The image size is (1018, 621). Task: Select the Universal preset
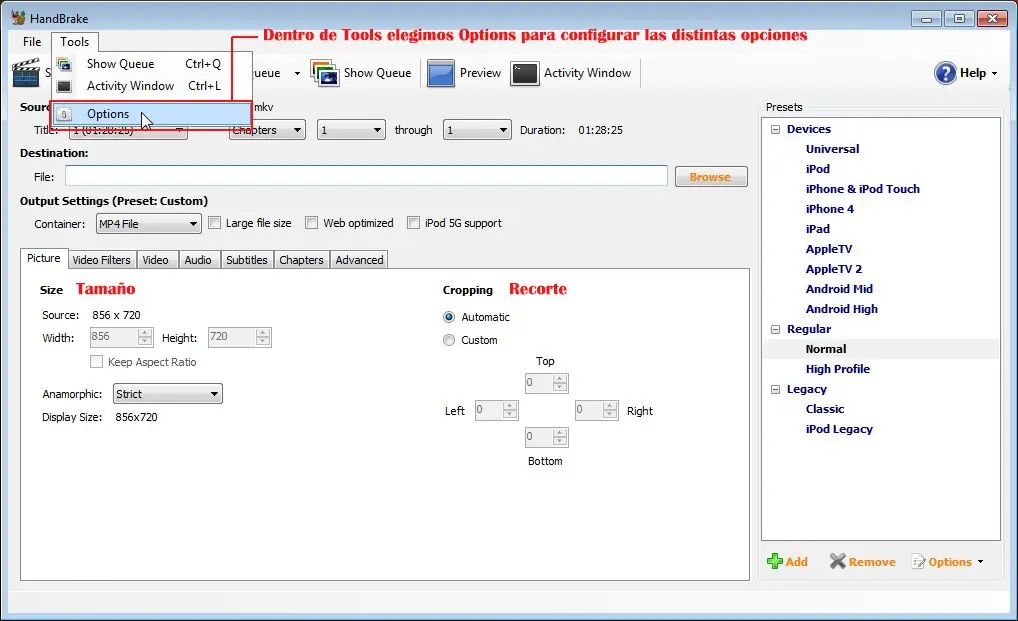[x=832, y=149]
